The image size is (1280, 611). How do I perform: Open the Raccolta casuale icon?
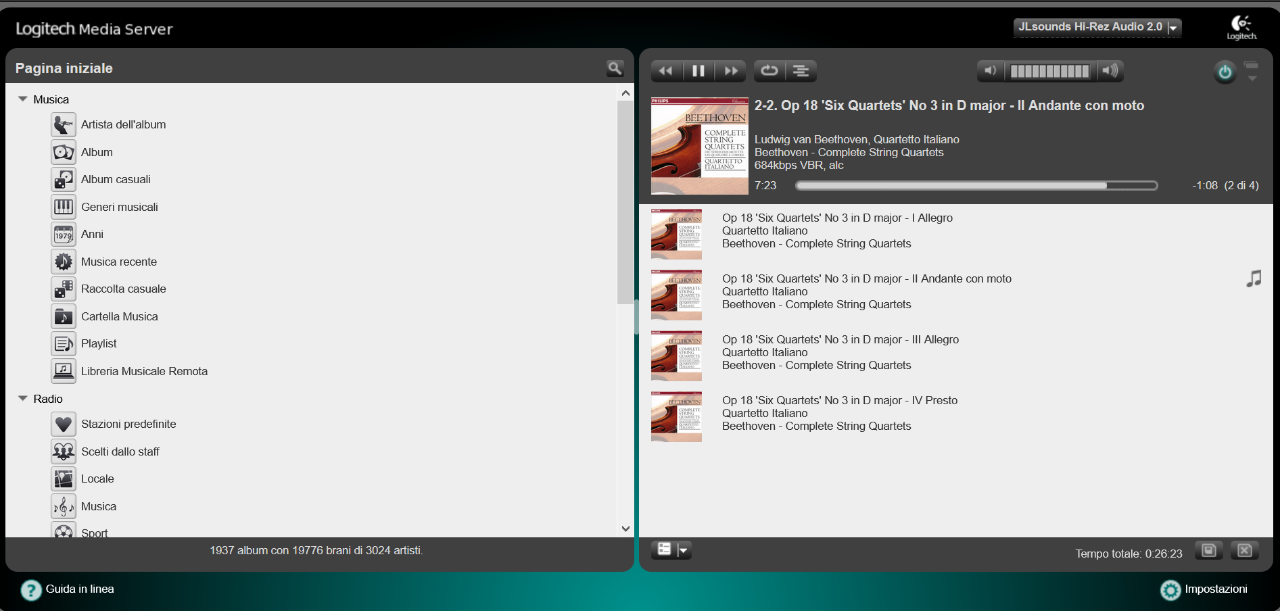(64, 289)
